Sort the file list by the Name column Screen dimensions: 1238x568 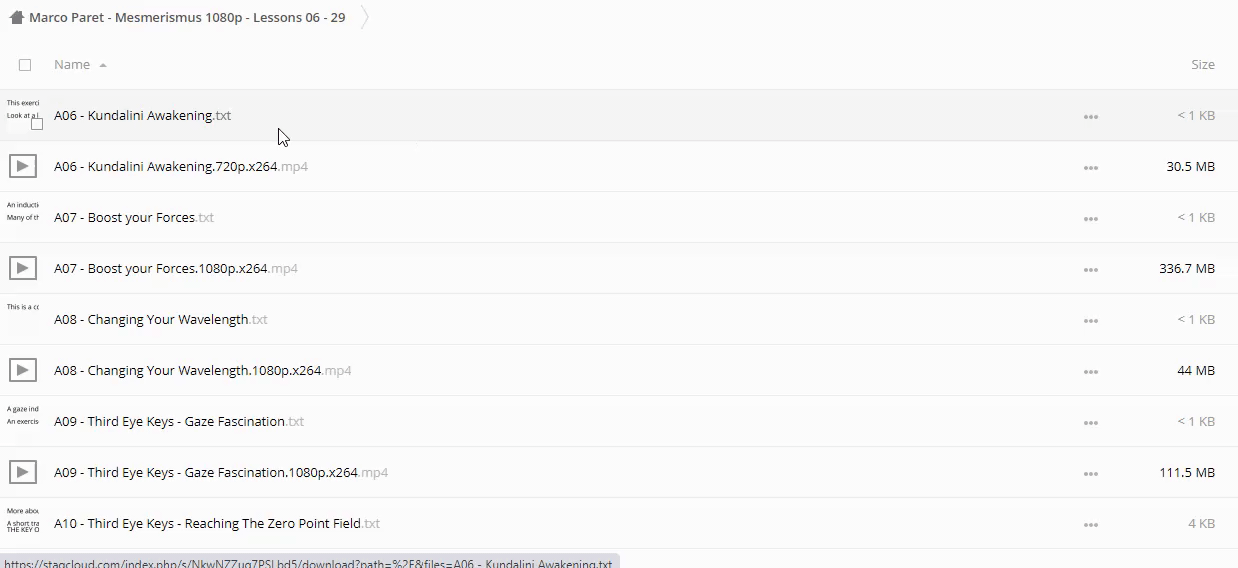[x=72, y=65]
